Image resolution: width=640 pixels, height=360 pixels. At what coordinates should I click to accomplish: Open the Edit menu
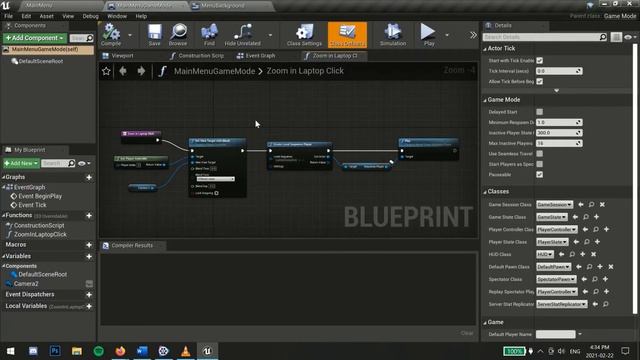pyautogui.click(x=27, y=16)
